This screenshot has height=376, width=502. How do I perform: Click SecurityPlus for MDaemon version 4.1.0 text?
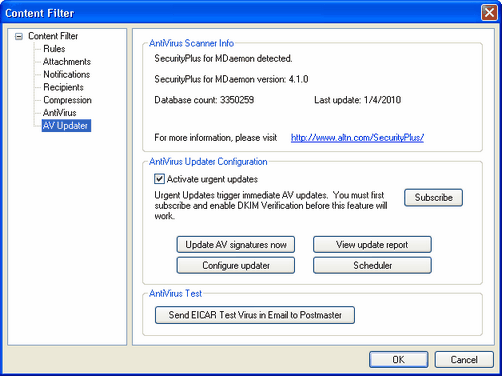coord(231,79)
